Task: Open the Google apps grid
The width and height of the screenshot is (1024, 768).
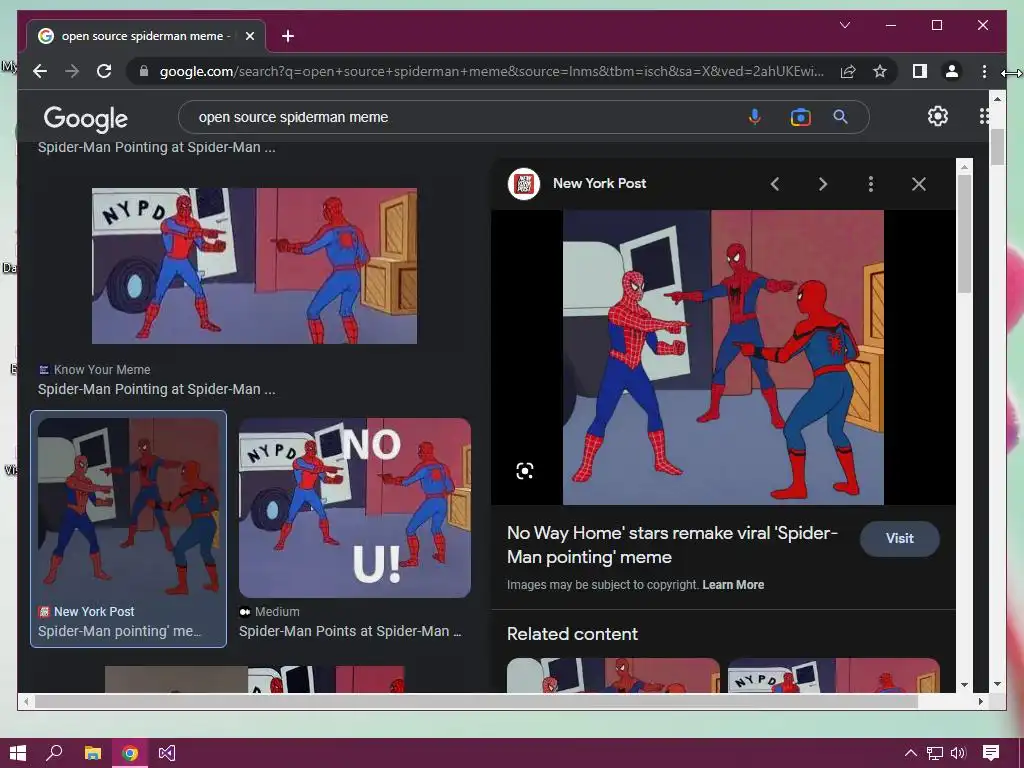Action: (984, 116)
